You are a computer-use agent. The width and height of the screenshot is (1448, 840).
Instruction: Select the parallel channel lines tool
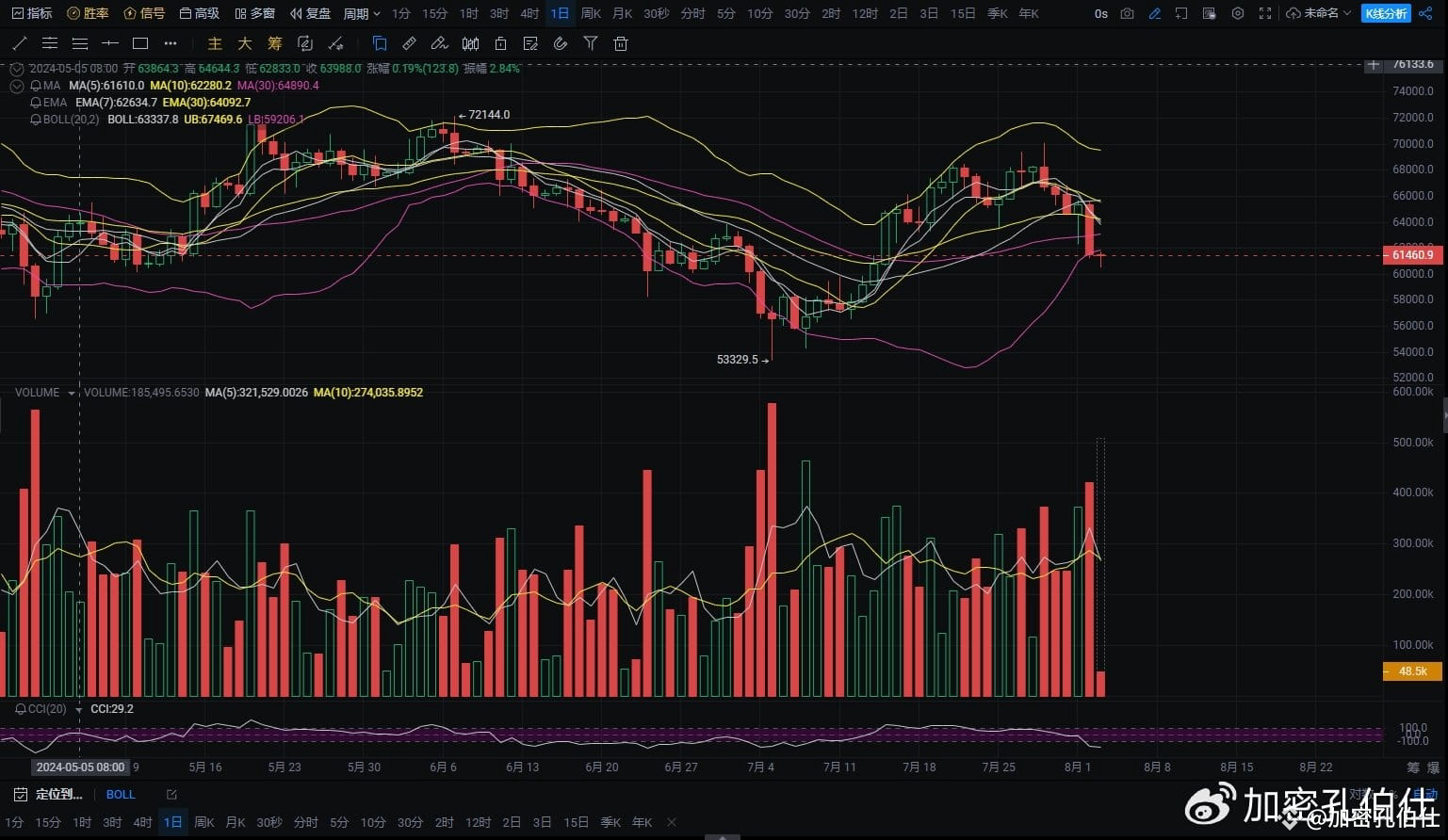coord(50,43)
